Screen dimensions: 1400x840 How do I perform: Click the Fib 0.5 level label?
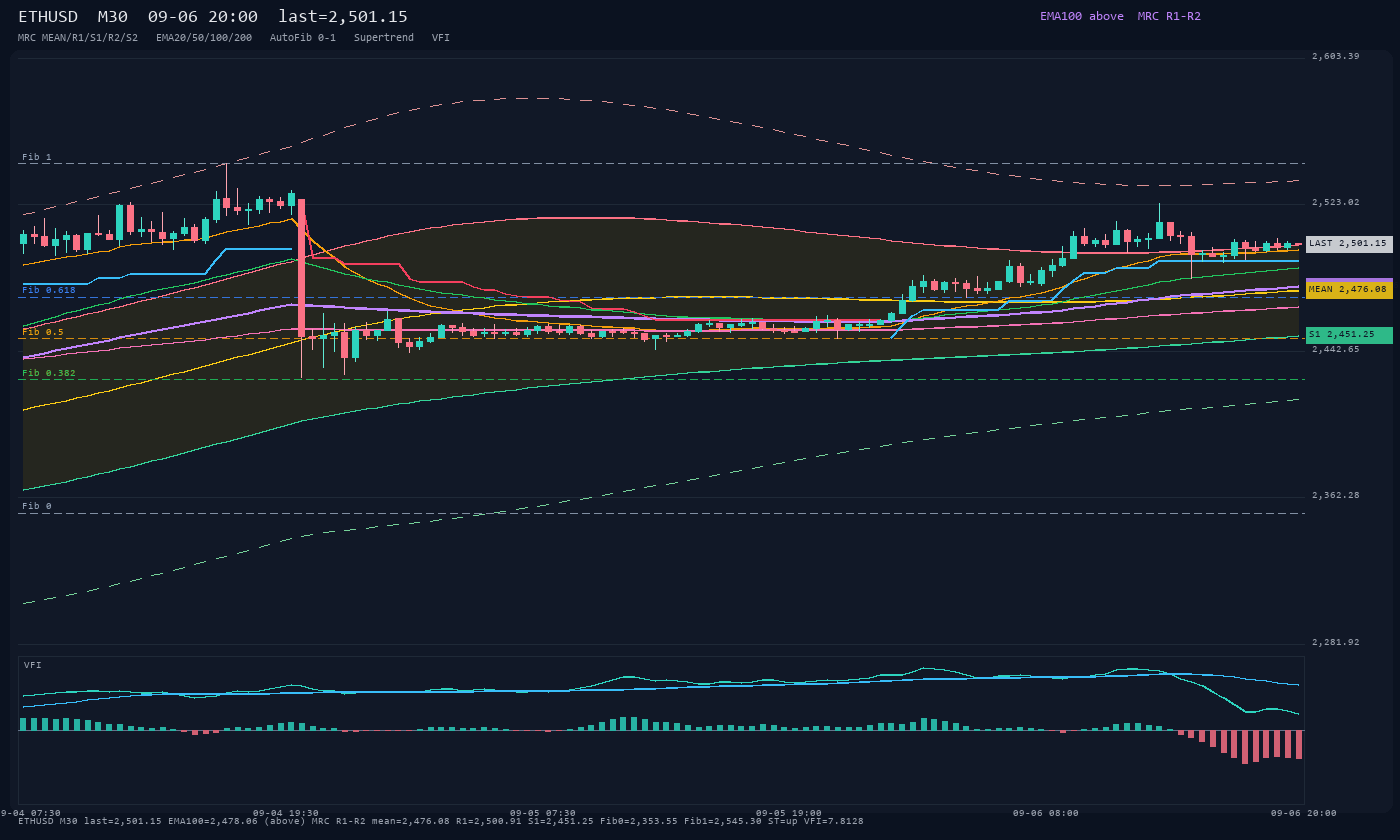pyautogui.click(x=43, y=332)
